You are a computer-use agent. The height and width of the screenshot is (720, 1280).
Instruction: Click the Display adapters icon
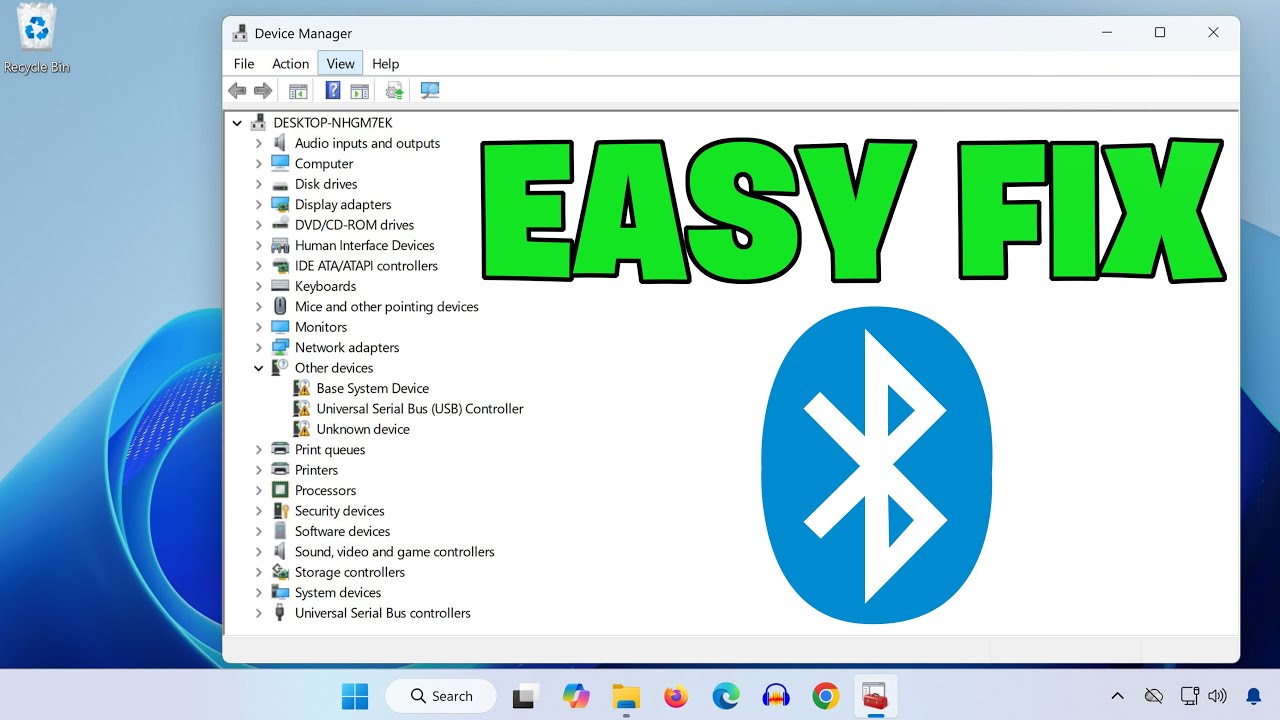pos(280,205)
